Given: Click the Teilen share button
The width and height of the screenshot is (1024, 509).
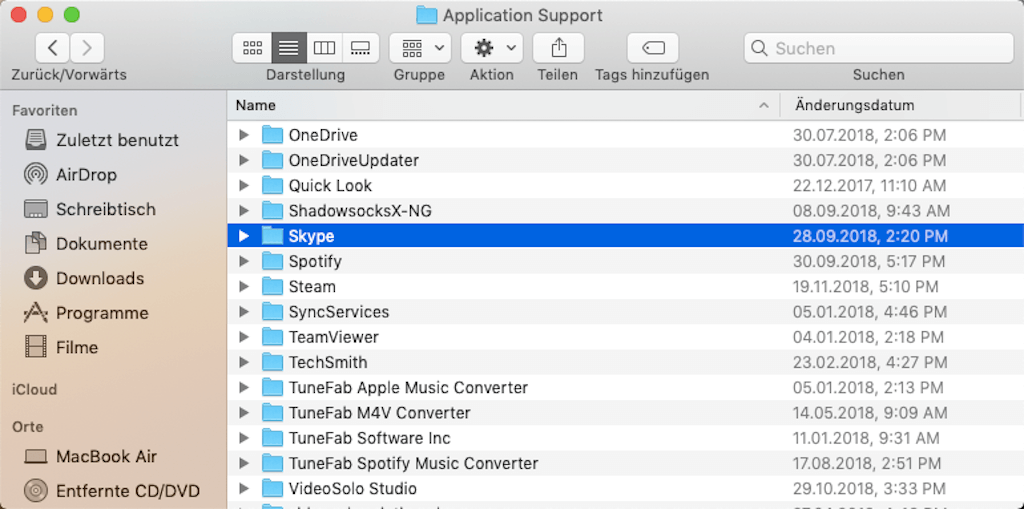Looking at the screenshot, I should click(x=558, y=48).
